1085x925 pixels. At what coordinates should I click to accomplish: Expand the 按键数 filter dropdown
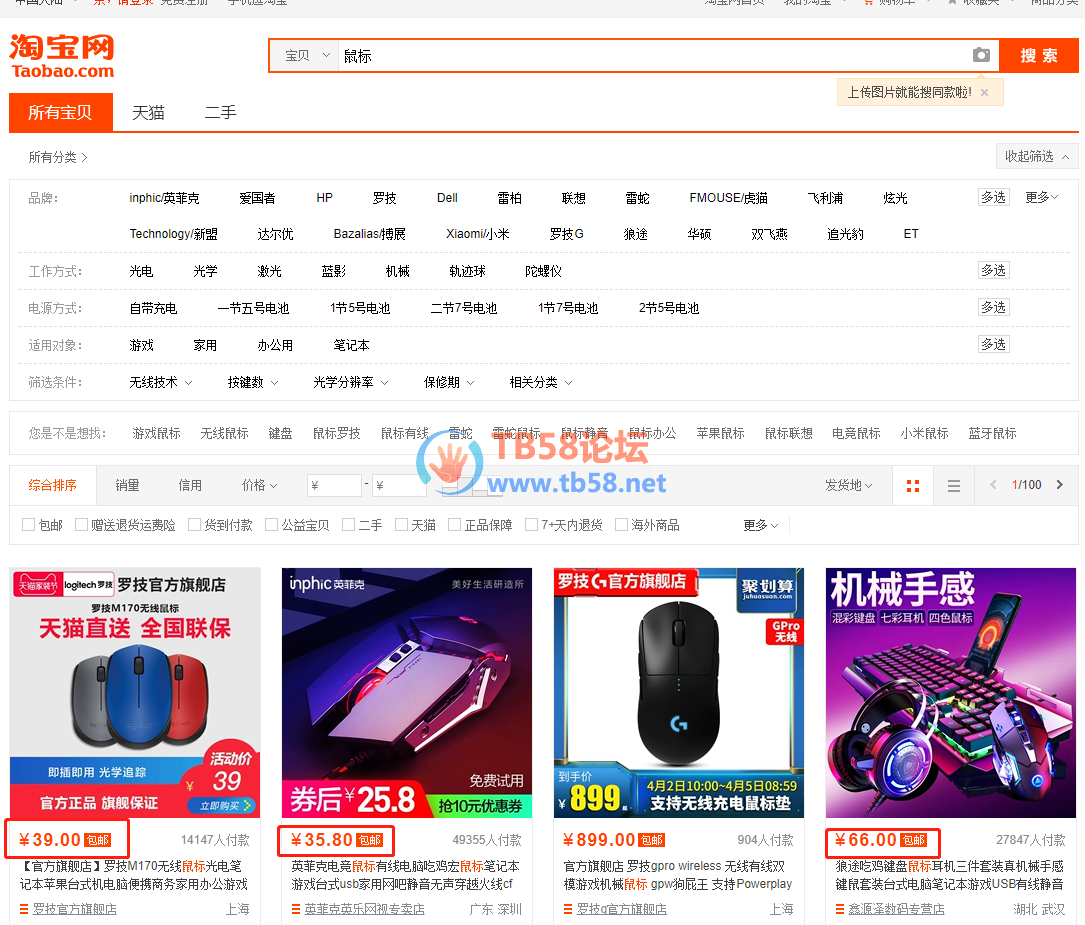(x=253, y=383)
